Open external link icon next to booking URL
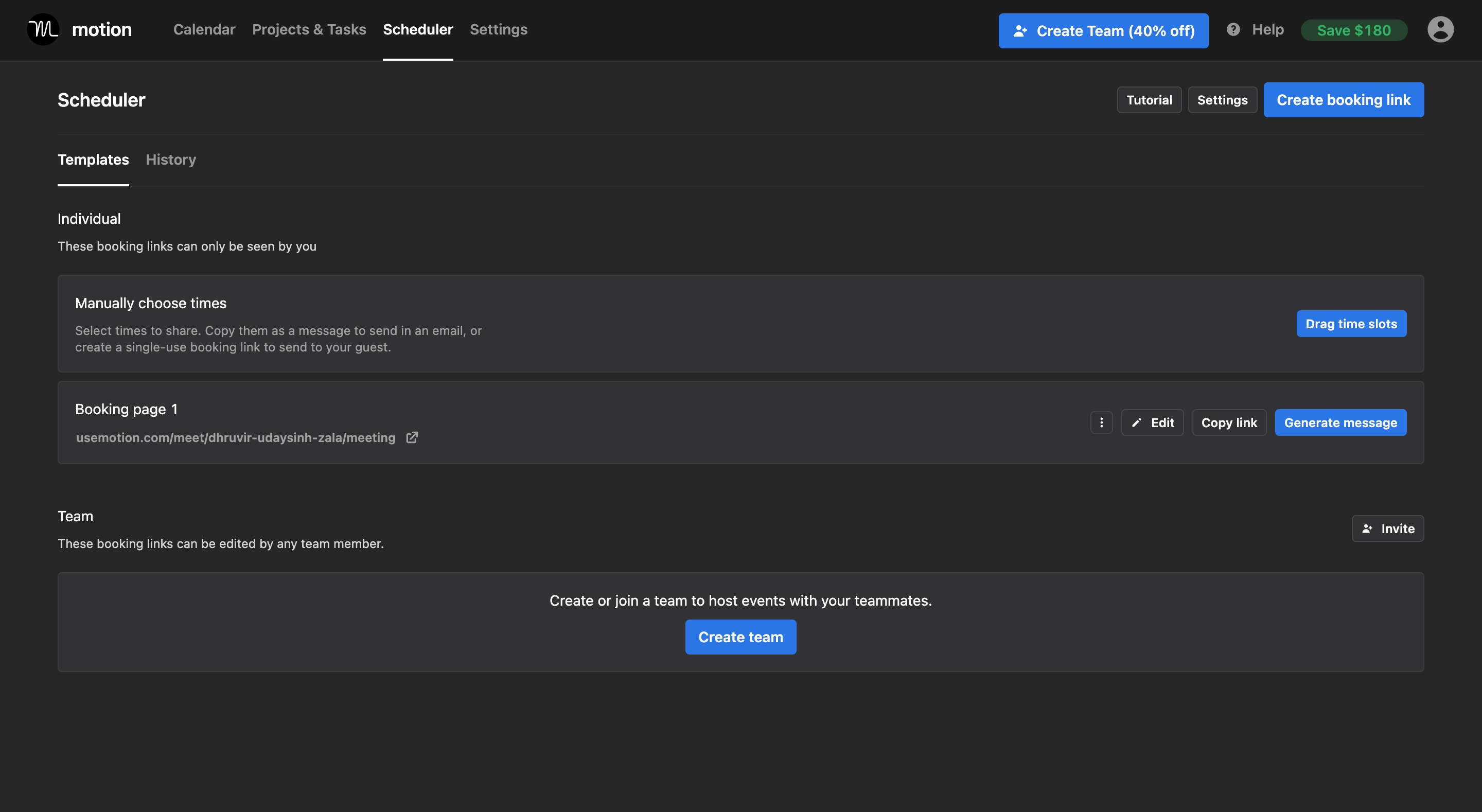 (412, 437)
